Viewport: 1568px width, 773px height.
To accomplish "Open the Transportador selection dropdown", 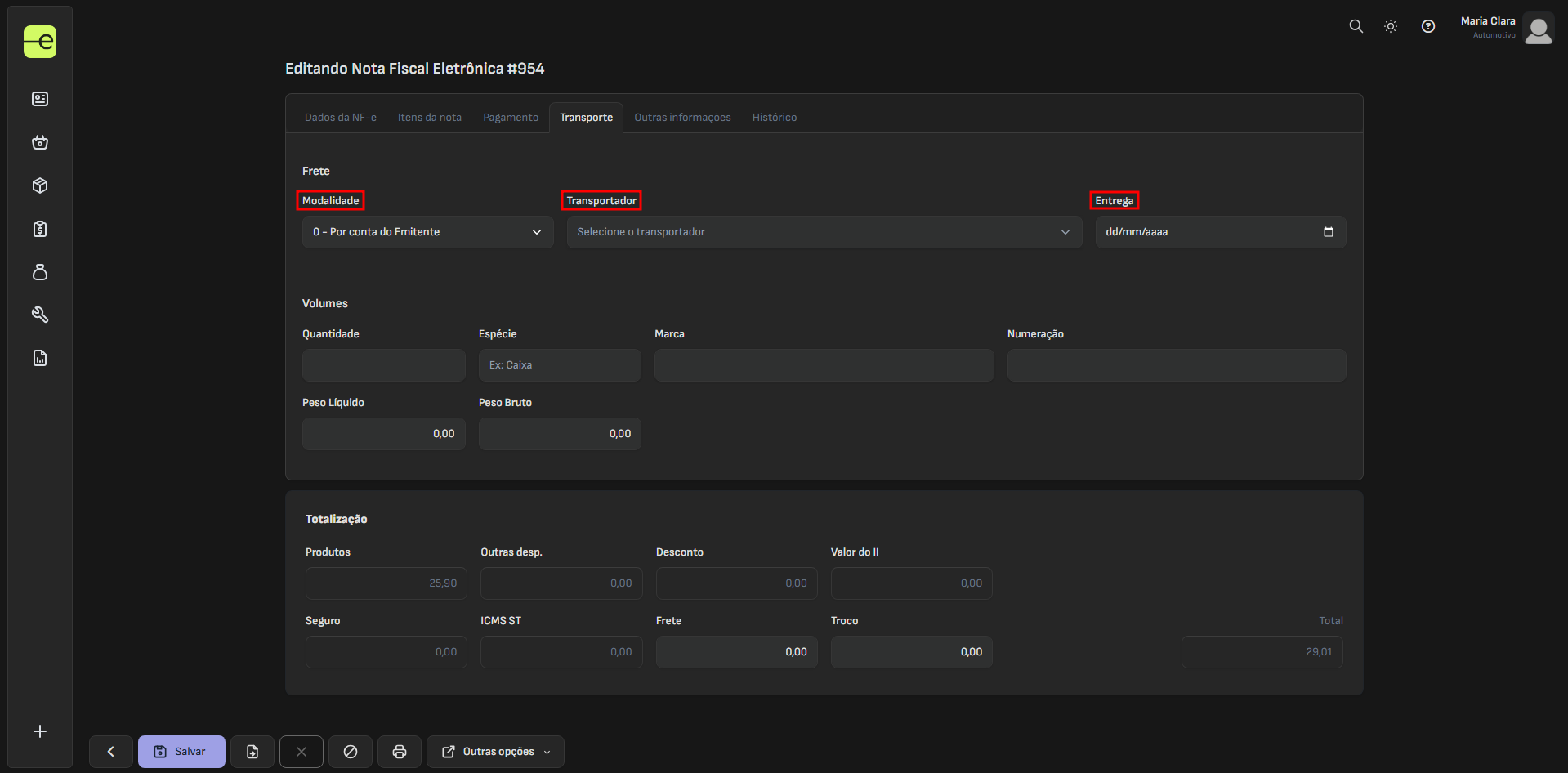I will coord(824,232).
